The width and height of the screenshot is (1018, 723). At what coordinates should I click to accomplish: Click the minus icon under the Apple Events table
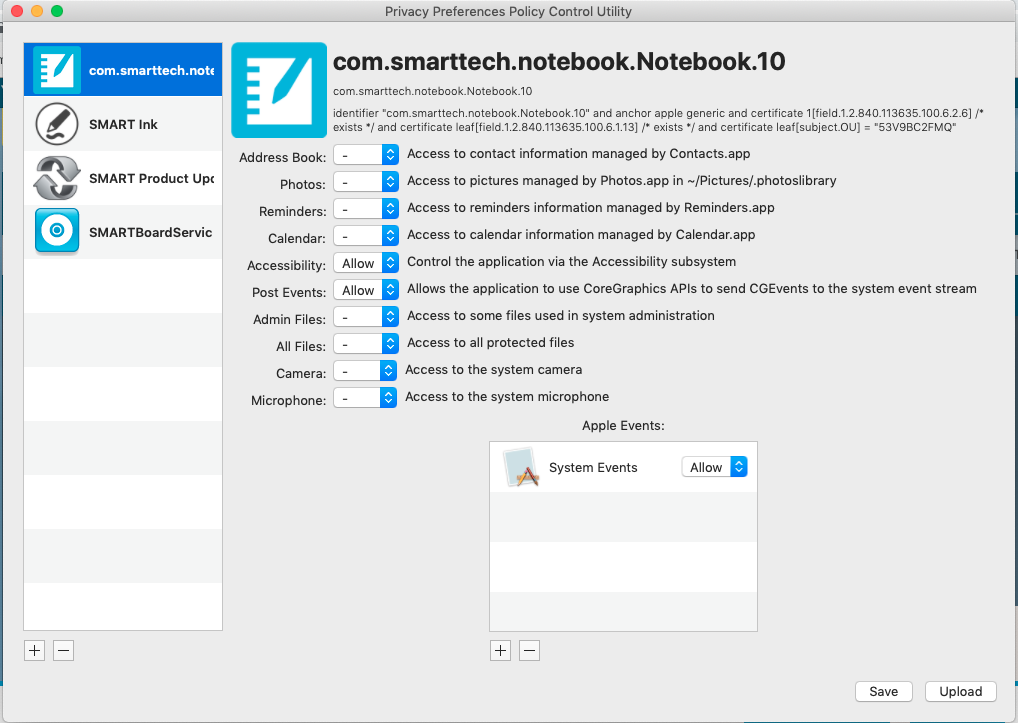pyautogui.click(x=529, y=650)
